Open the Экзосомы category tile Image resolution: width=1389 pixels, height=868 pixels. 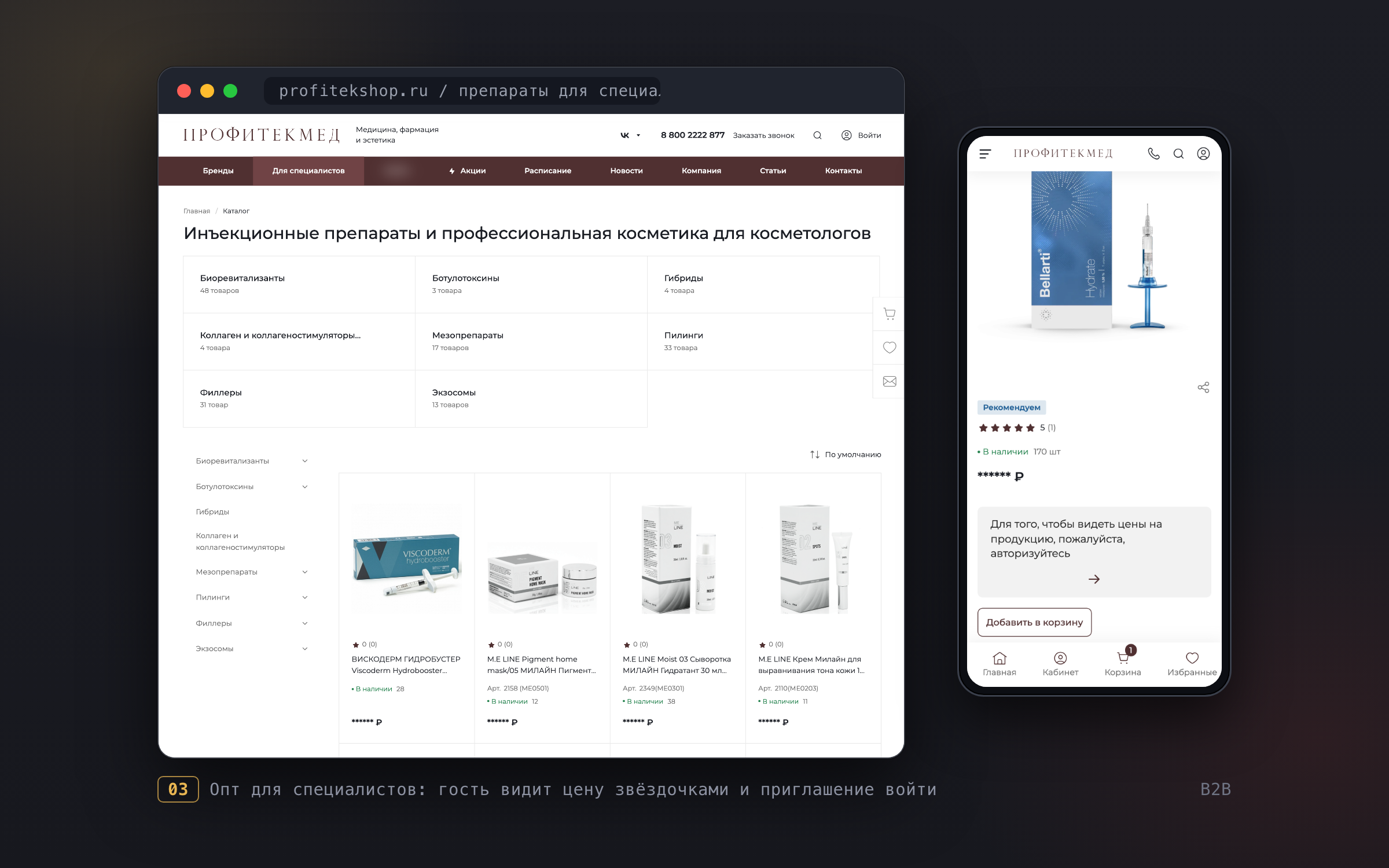pyautogui.click(x=531, y=399)
